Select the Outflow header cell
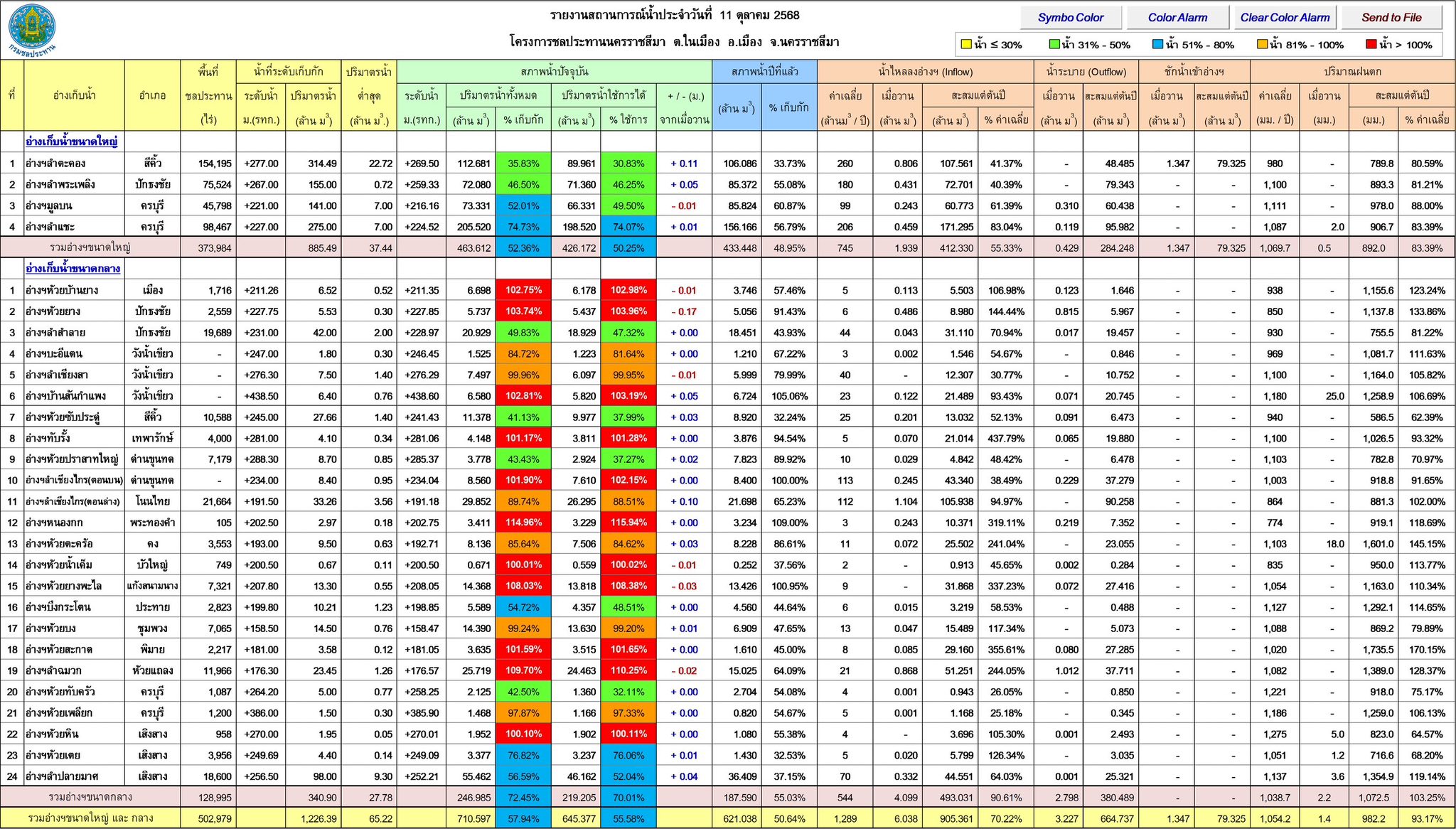This screenshot has width=1456, height=829. [x=1086, y=72]
